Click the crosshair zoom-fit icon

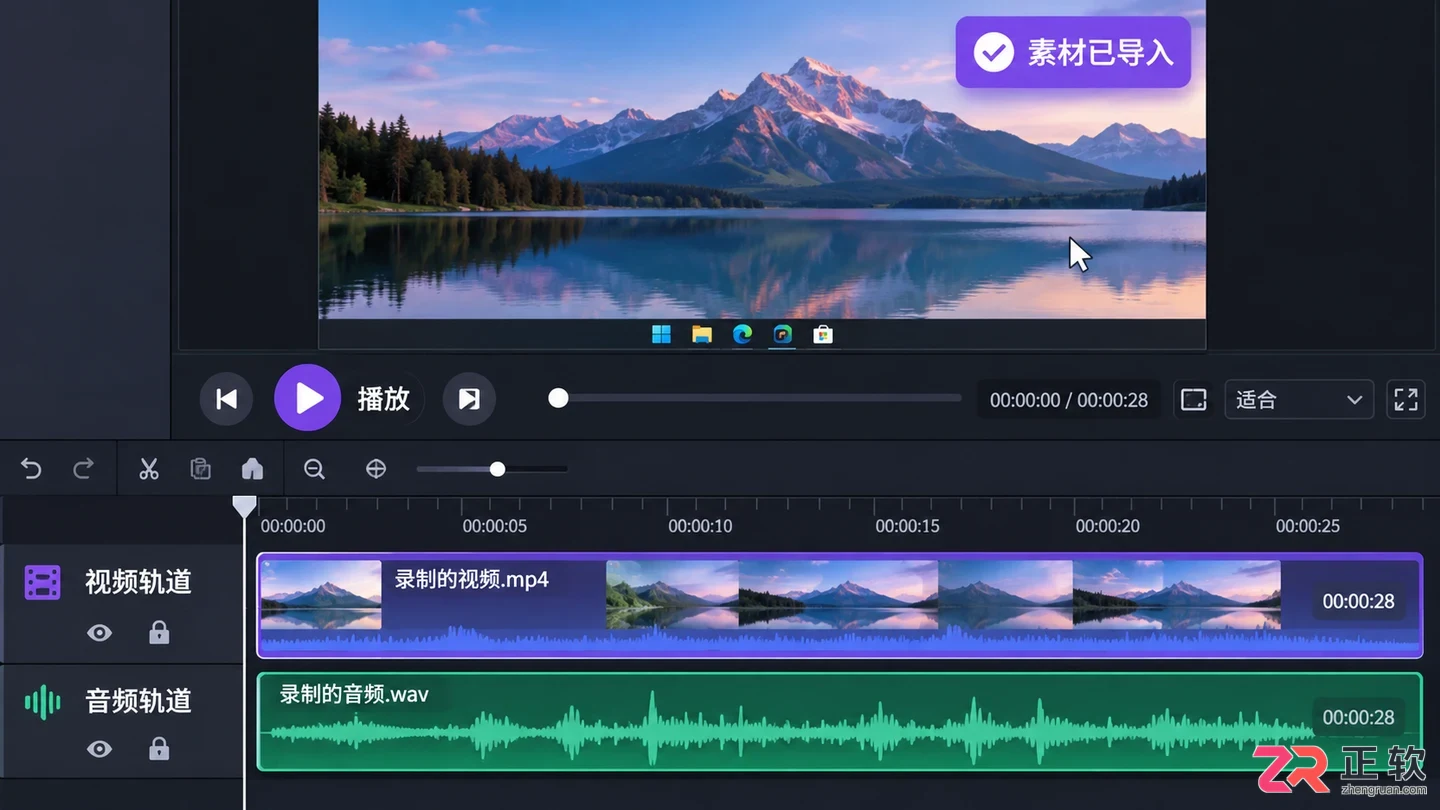pyautogui.click(x=376, y=469)
